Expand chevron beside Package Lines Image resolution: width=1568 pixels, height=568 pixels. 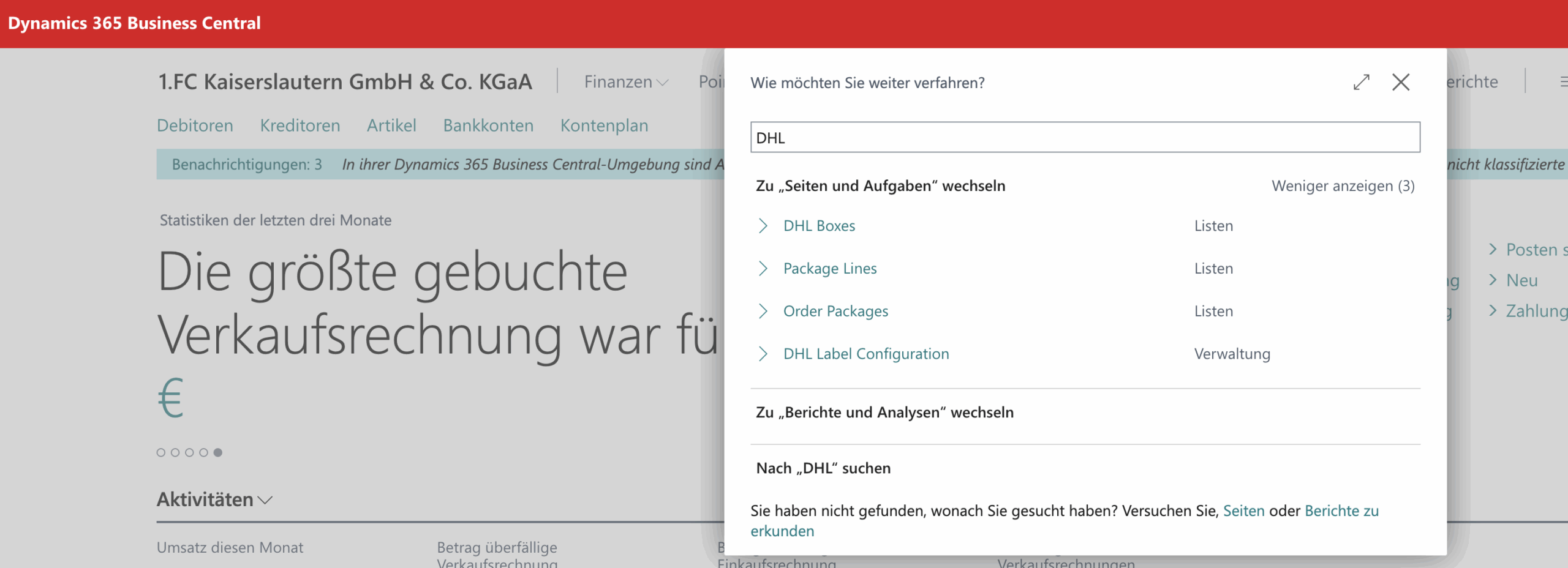click(x=763, y=269)
